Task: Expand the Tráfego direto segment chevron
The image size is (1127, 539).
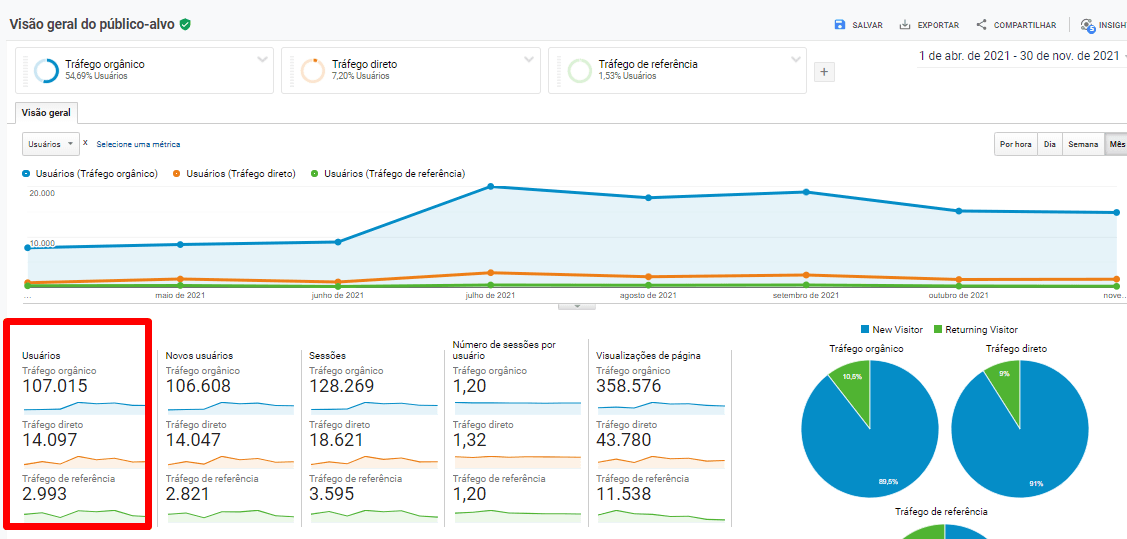Action: tap(529, 59)
